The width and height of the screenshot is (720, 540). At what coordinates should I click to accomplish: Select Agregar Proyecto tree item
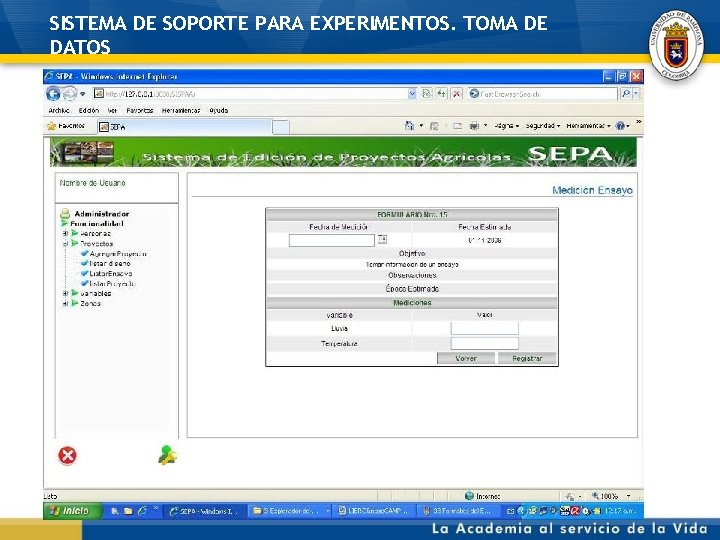tap(118, 253)
